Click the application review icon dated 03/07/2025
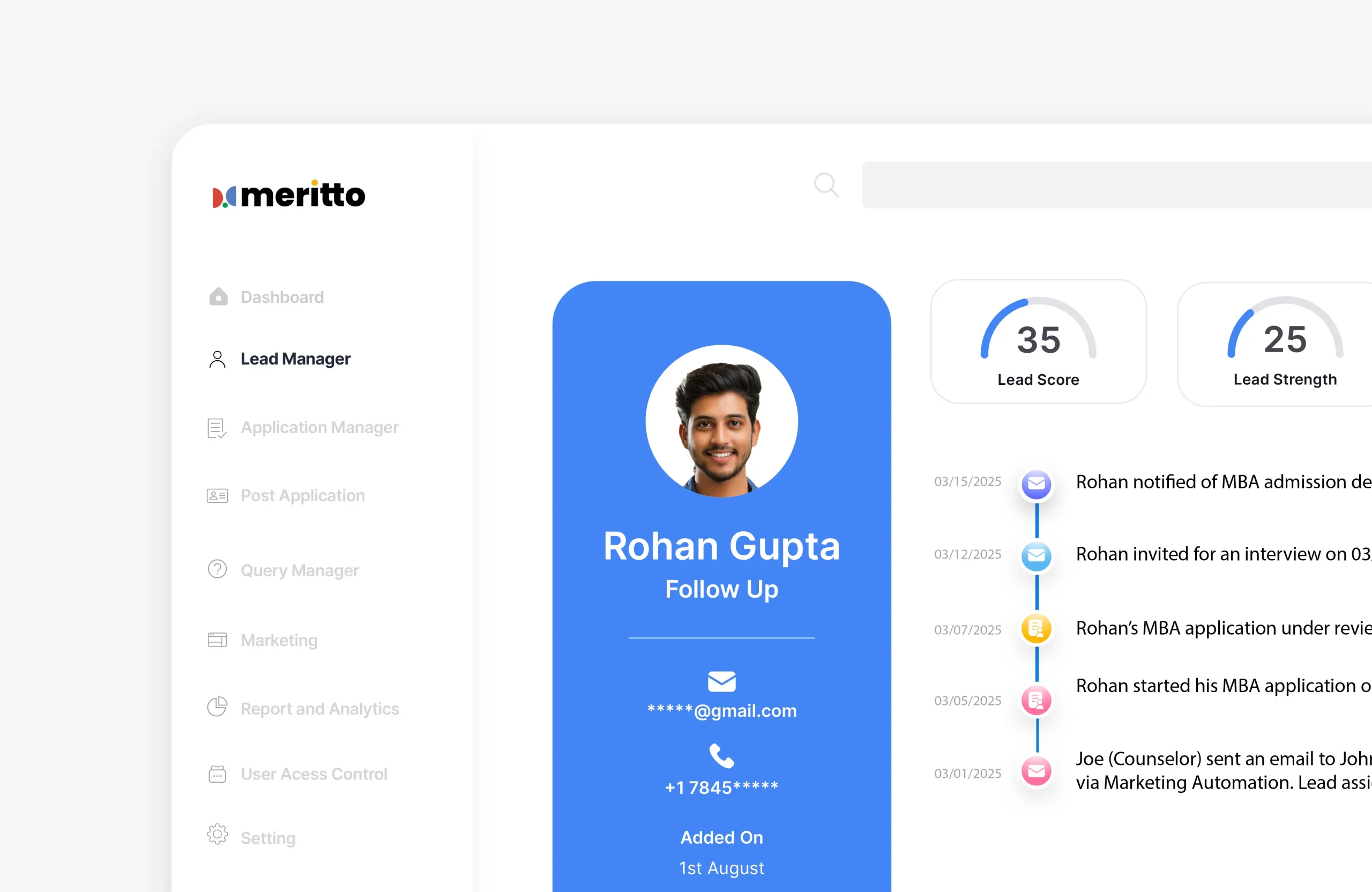Image resolution: width=1372 pixels, height=892 pixels. [1036, 628]
